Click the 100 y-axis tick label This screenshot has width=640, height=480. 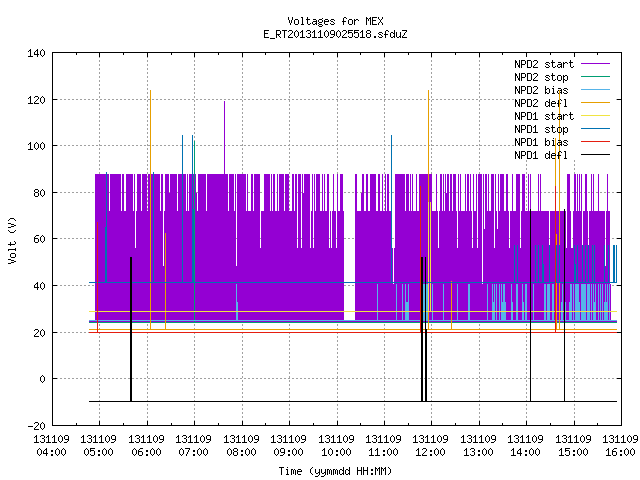[x=36, y=146]
